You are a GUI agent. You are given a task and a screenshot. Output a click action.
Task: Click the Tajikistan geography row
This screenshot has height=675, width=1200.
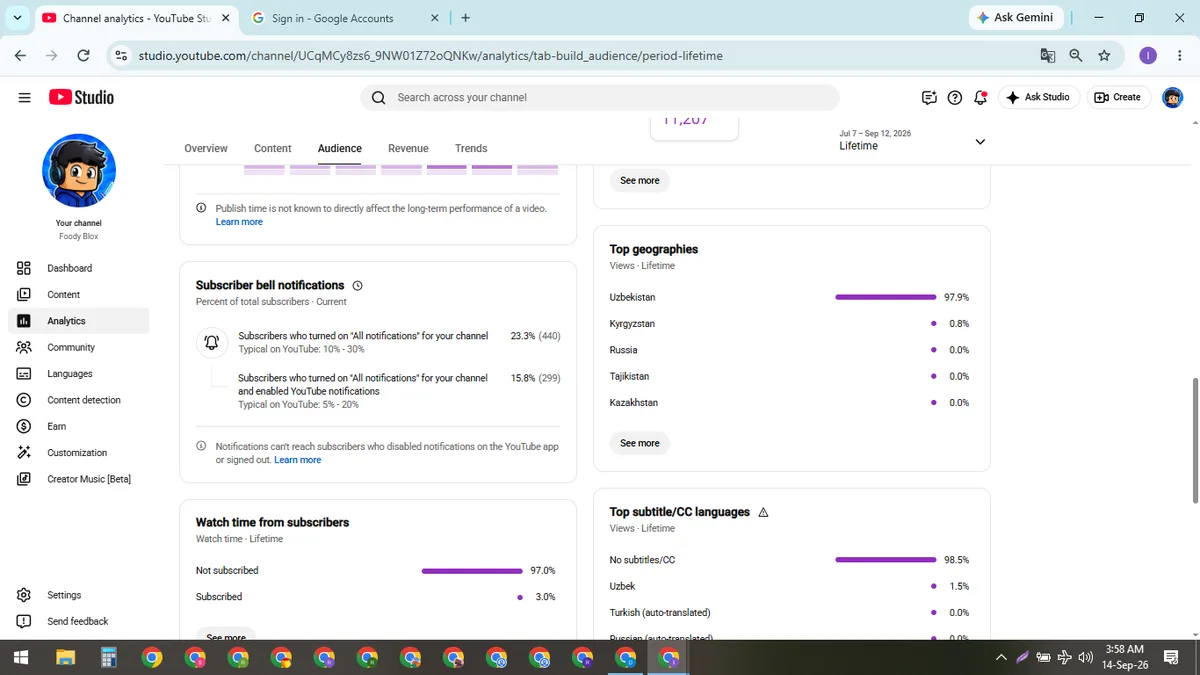[790, 376]
